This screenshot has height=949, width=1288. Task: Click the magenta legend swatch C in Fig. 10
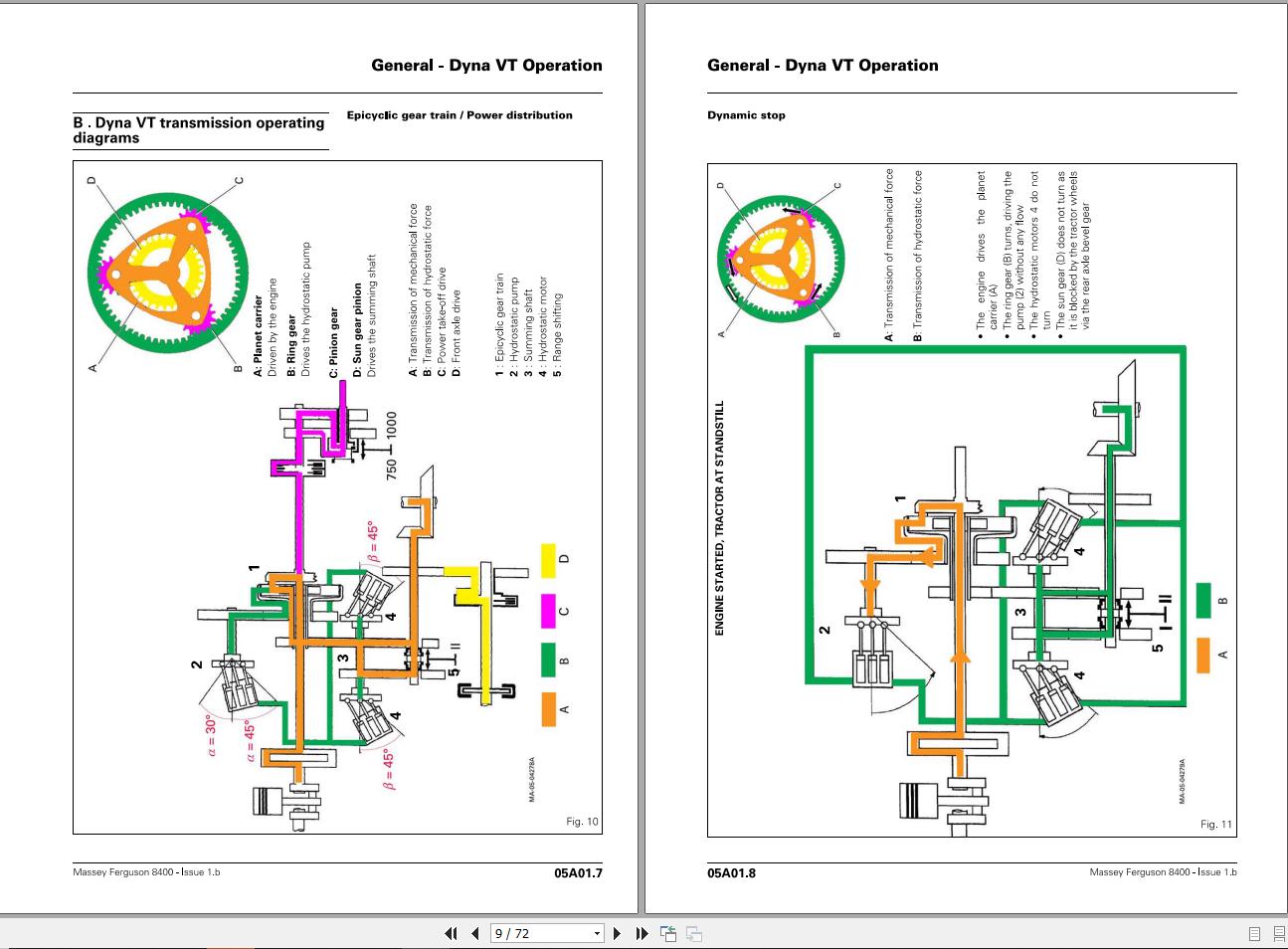548,611
